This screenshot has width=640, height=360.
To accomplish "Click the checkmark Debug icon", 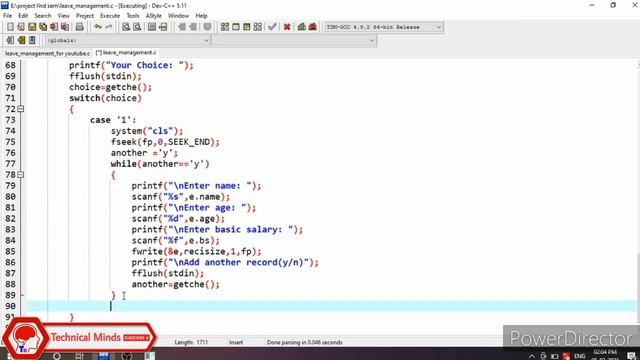I will [272, 27].
